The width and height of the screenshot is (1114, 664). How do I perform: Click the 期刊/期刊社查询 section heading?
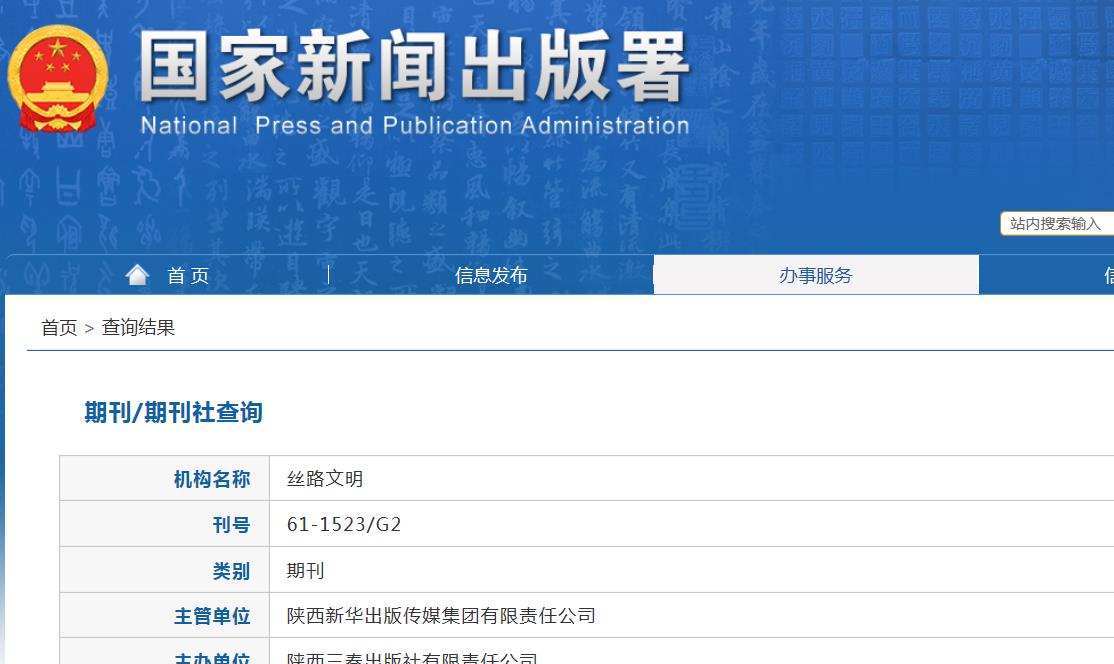[173, 413]
